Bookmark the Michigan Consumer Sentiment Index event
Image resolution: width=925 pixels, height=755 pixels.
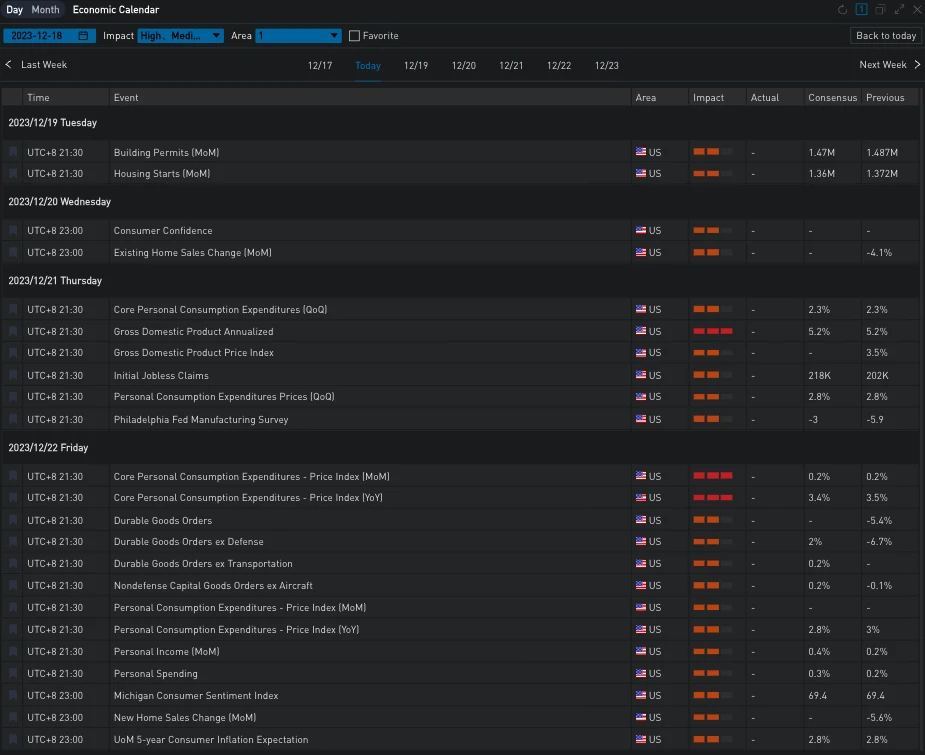tap(13, 696)
